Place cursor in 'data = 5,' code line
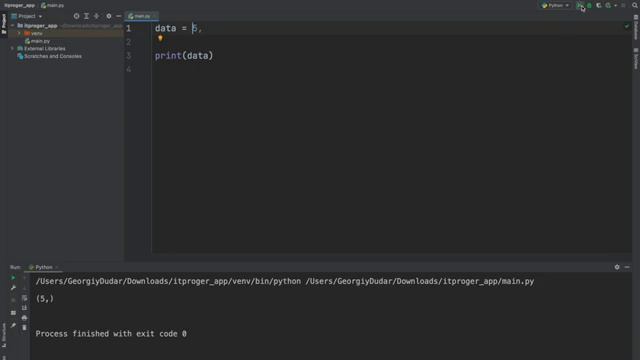The image size is (640, 360). pyautogui.click(x=178, y=28)
